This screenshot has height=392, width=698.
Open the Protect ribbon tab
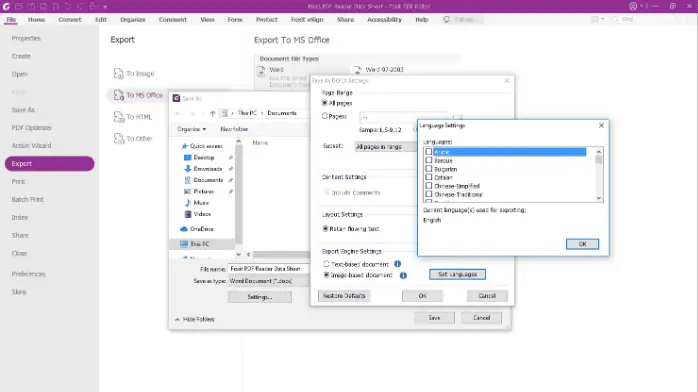click(267, 20)
